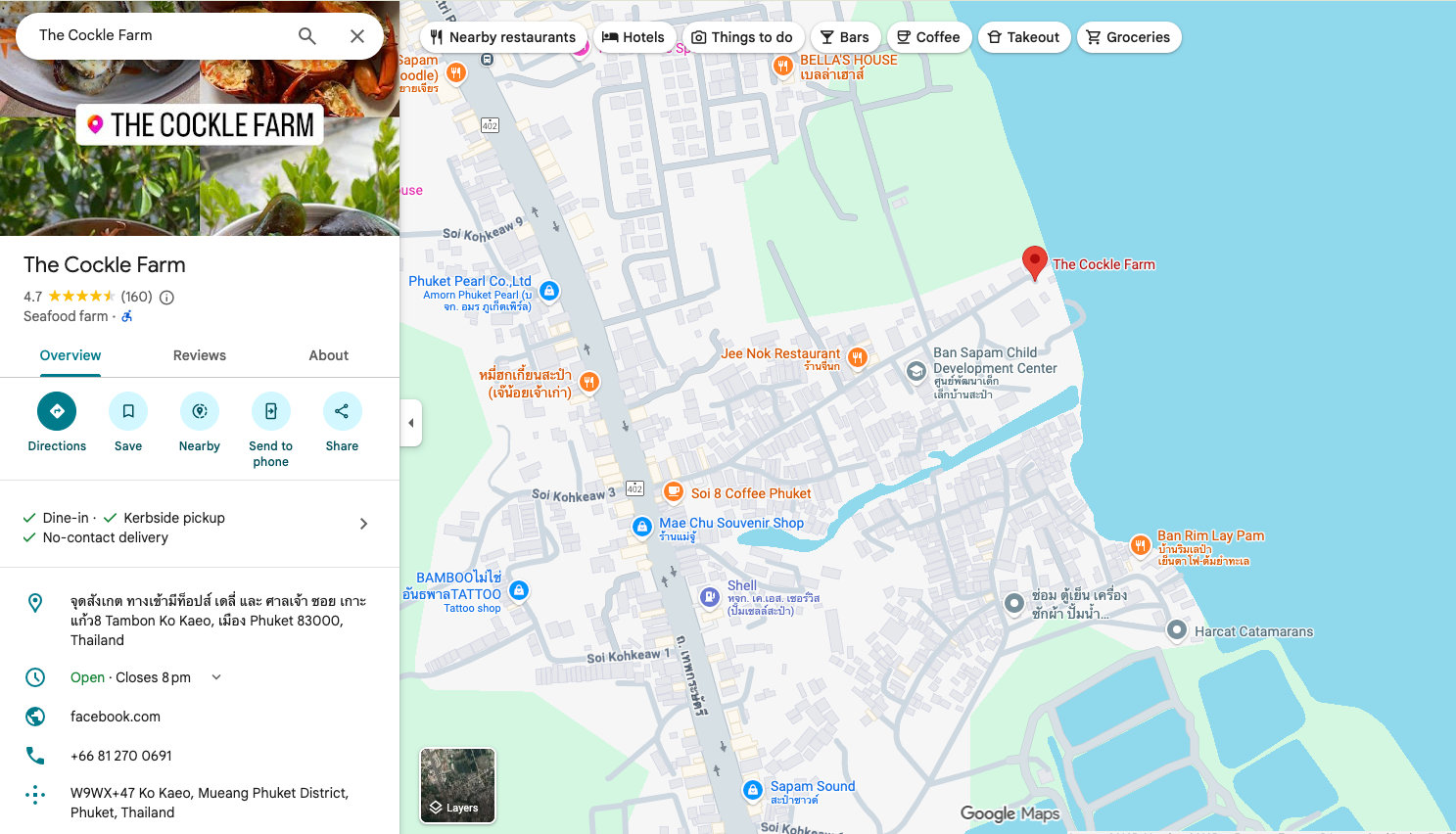Click the wheelchair accessibility icon
The image size is (1456, 834).
126,316
